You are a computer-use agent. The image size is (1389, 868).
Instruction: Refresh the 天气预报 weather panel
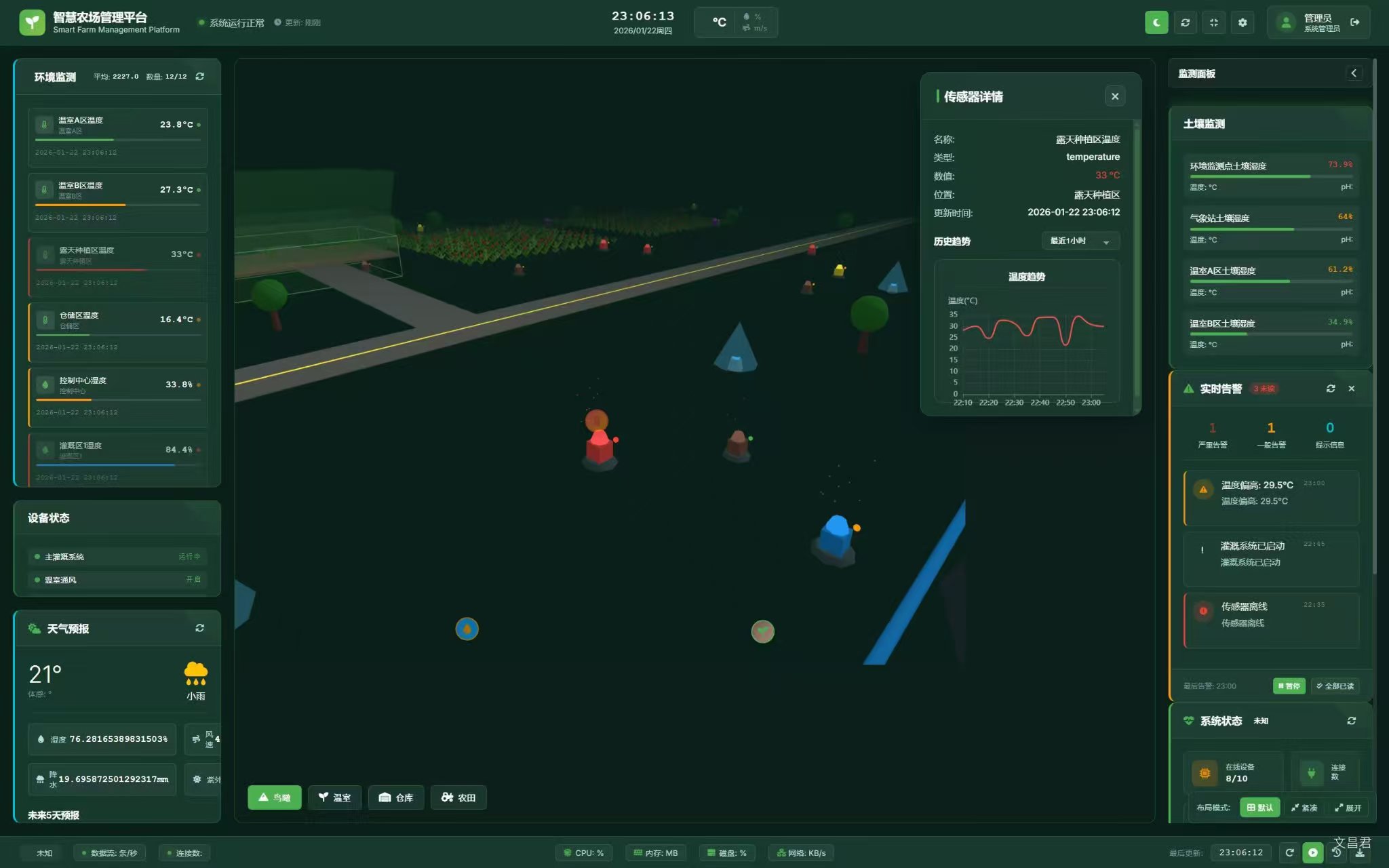click(x=199, y=628)
